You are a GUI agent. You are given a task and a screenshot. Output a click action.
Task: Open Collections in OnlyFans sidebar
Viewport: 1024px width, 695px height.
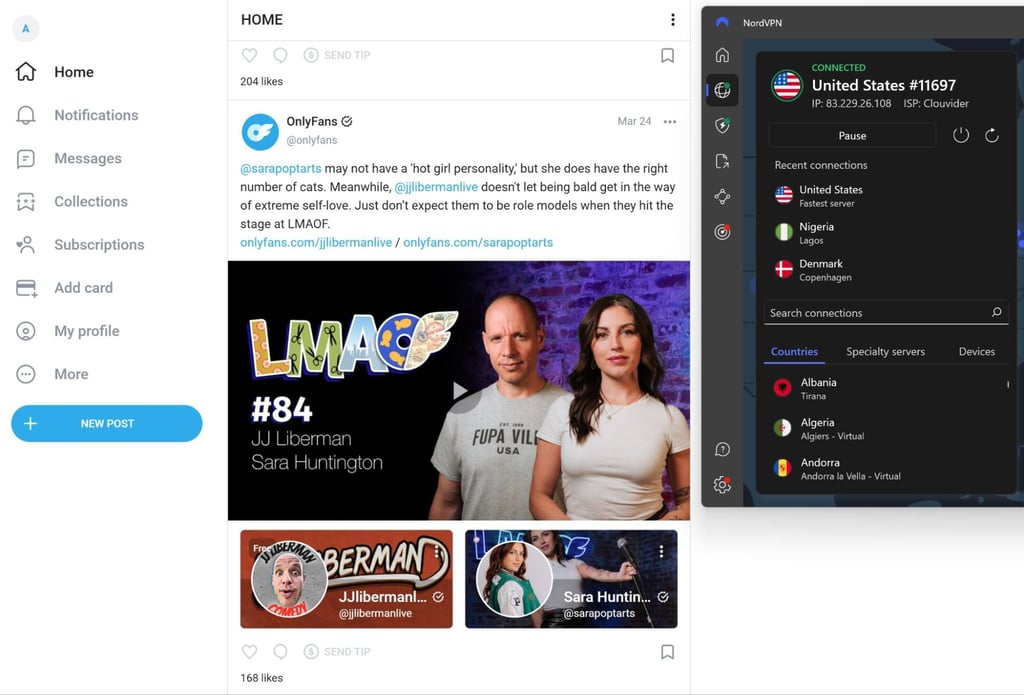(72, 201)
